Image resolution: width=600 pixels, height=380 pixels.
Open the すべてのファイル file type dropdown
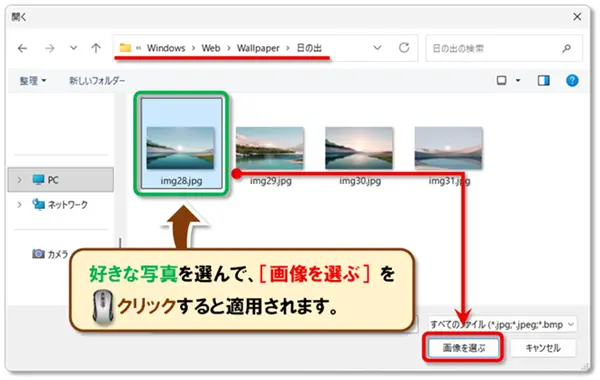[502, 325]
